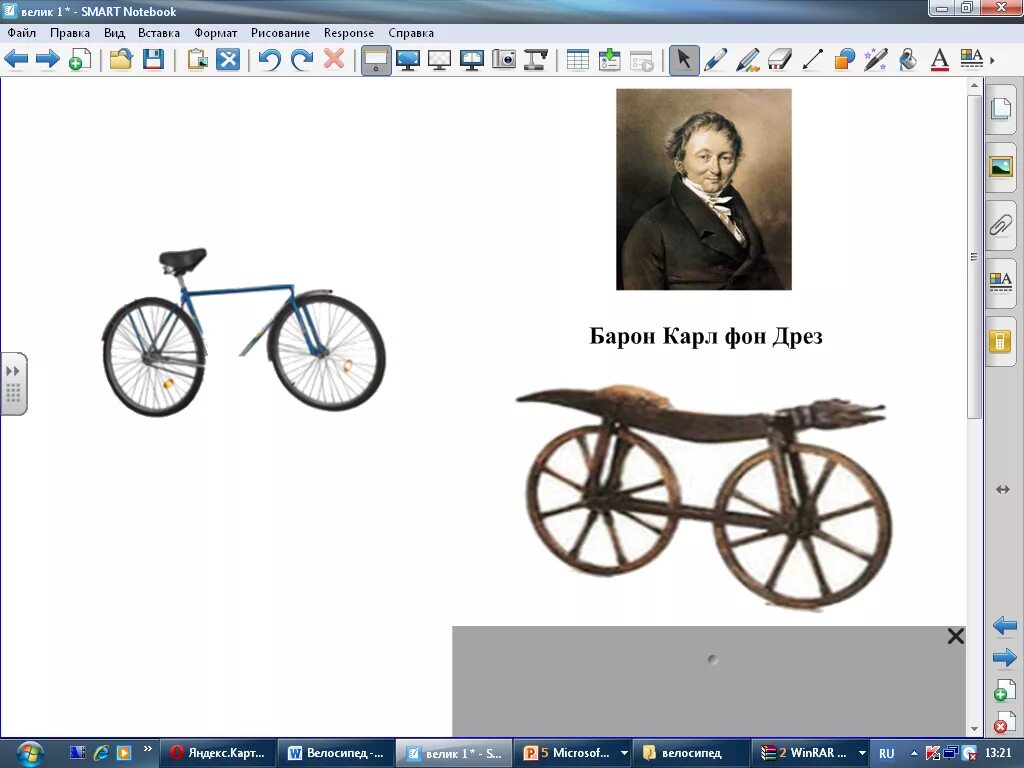Open Properties icon in top toolbar
Image resolution: width=1024 pixels, height=768 pixels.
(972, 59)
